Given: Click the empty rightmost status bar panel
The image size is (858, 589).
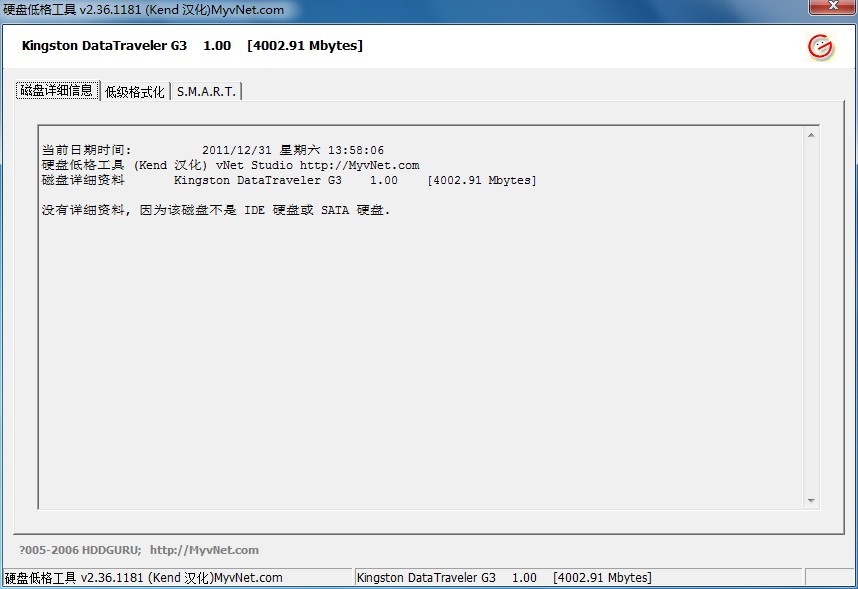Looking at the screenshot, I should tap(828, 578).
